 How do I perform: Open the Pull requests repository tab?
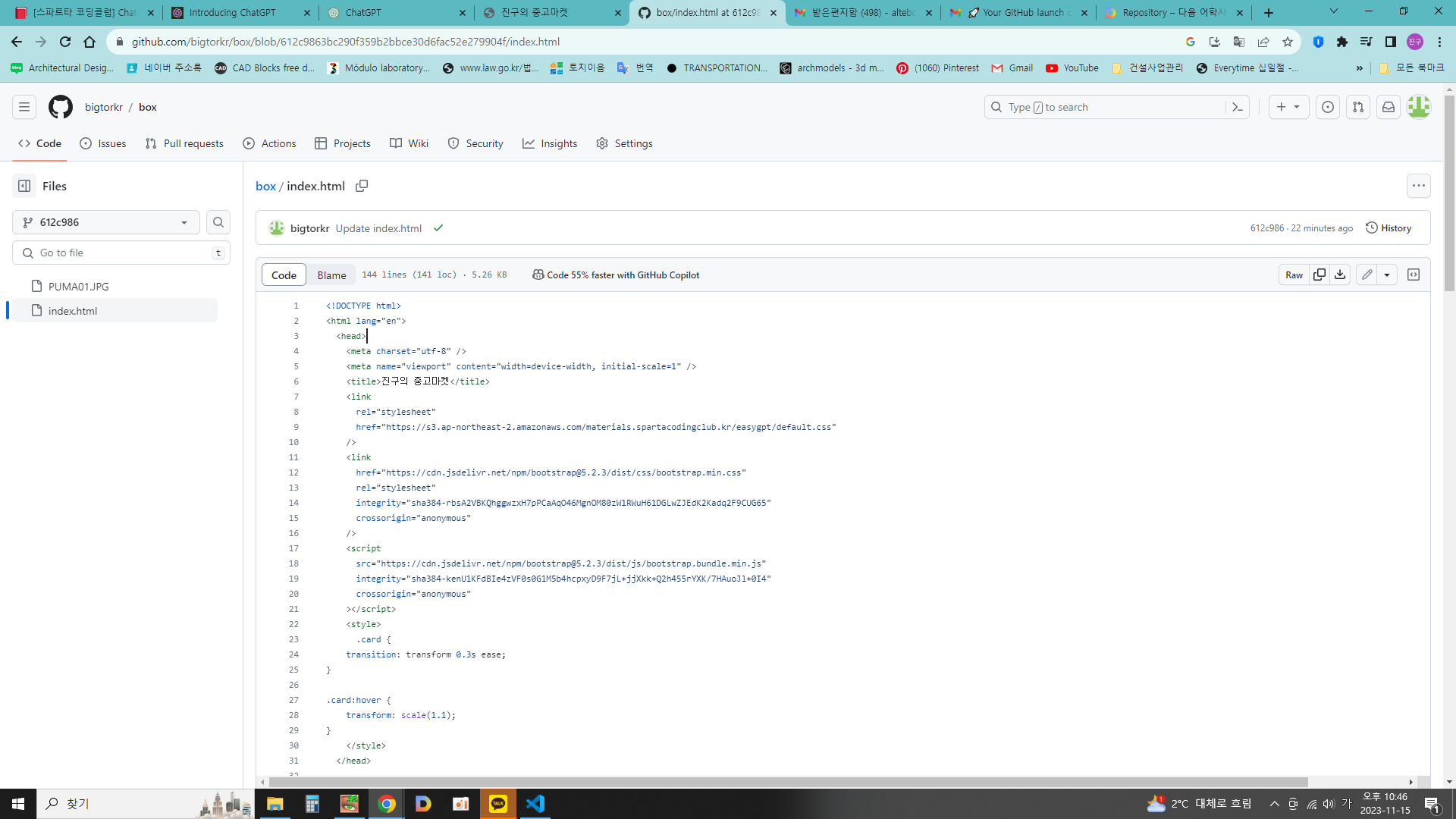coord(184,143)
